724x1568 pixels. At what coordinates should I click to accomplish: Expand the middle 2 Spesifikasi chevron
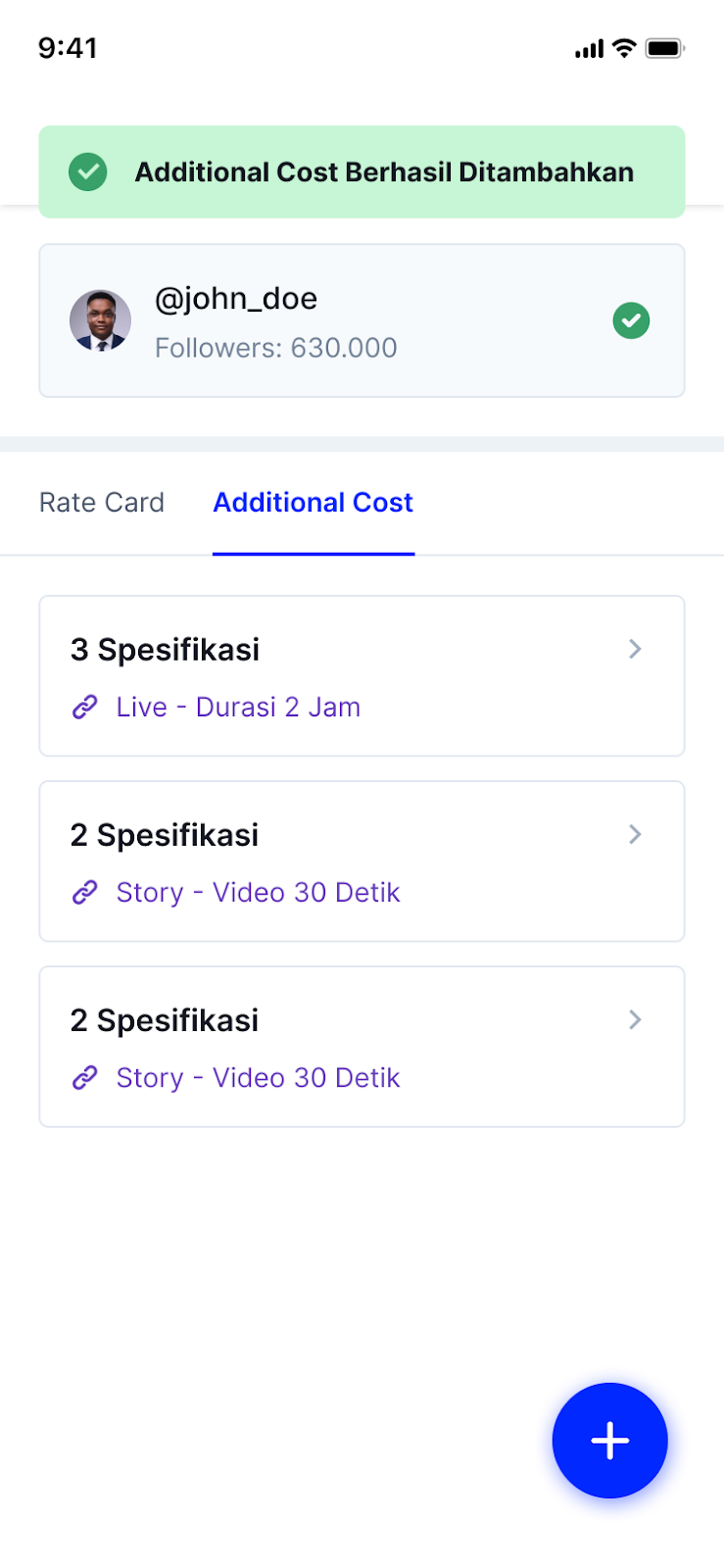(x=635, y=834)
